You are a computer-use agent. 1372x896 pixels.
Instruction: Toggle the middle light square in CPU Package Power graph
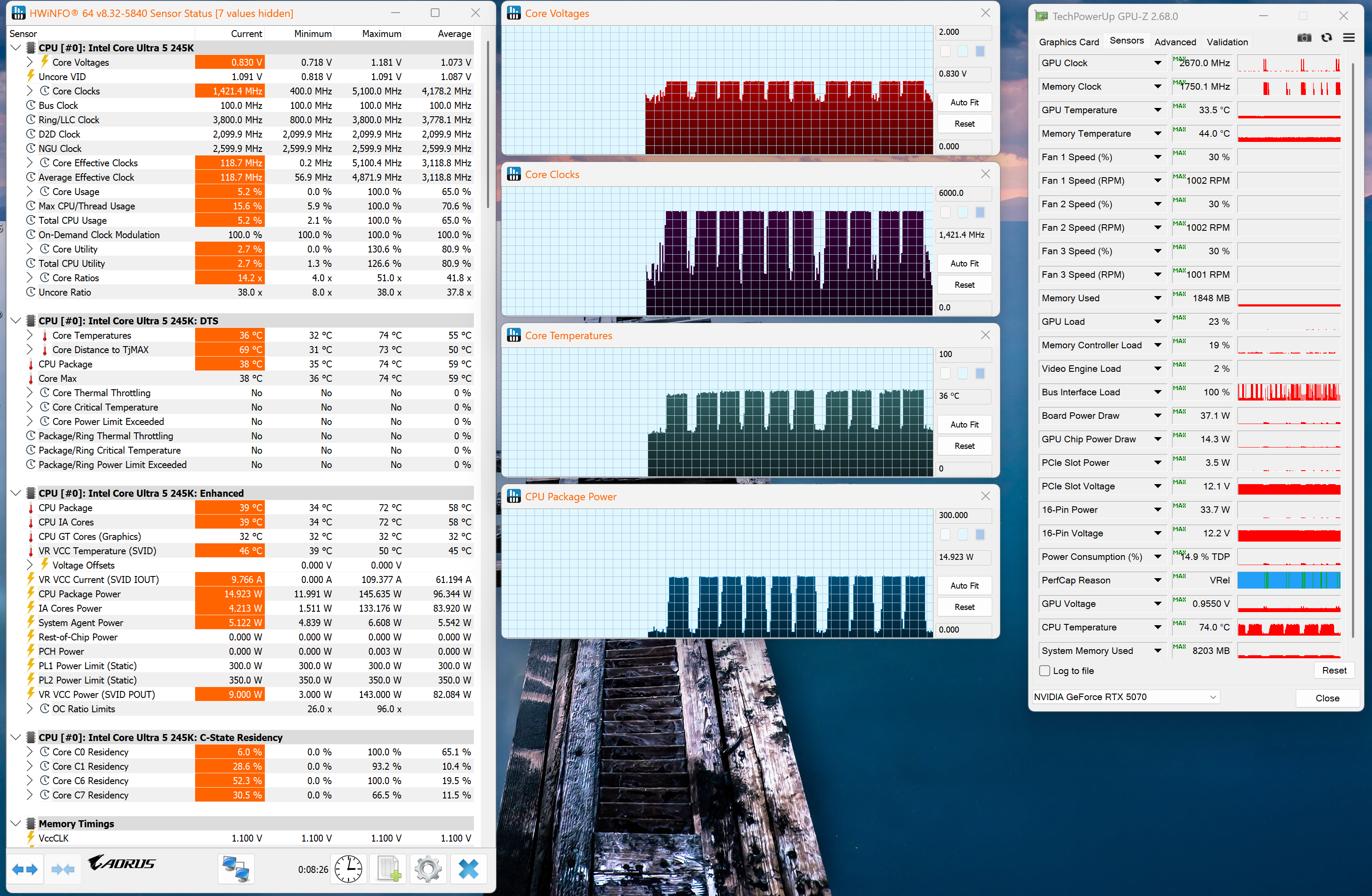point(962,535)
